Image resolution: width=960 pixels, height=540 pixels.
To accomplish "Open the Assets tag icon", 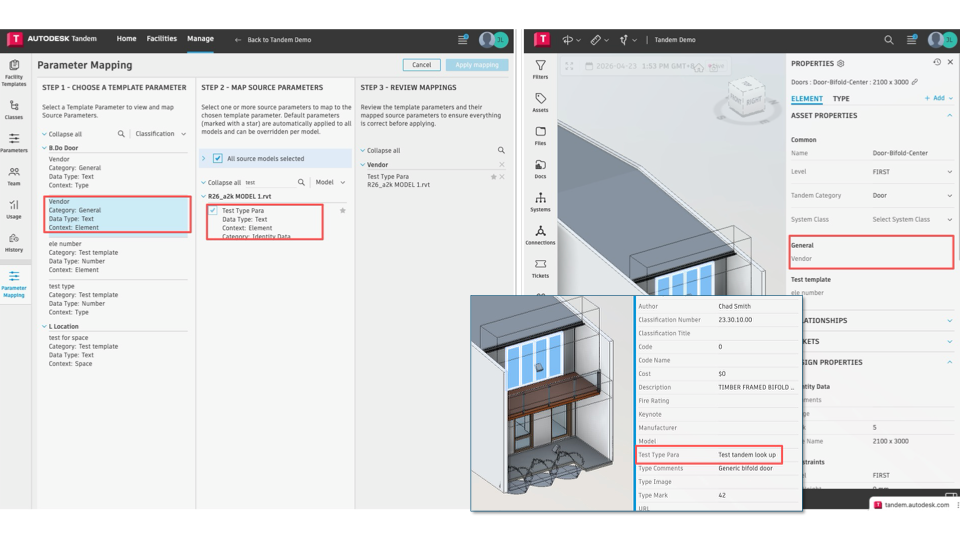I will (x=540, y=102).
